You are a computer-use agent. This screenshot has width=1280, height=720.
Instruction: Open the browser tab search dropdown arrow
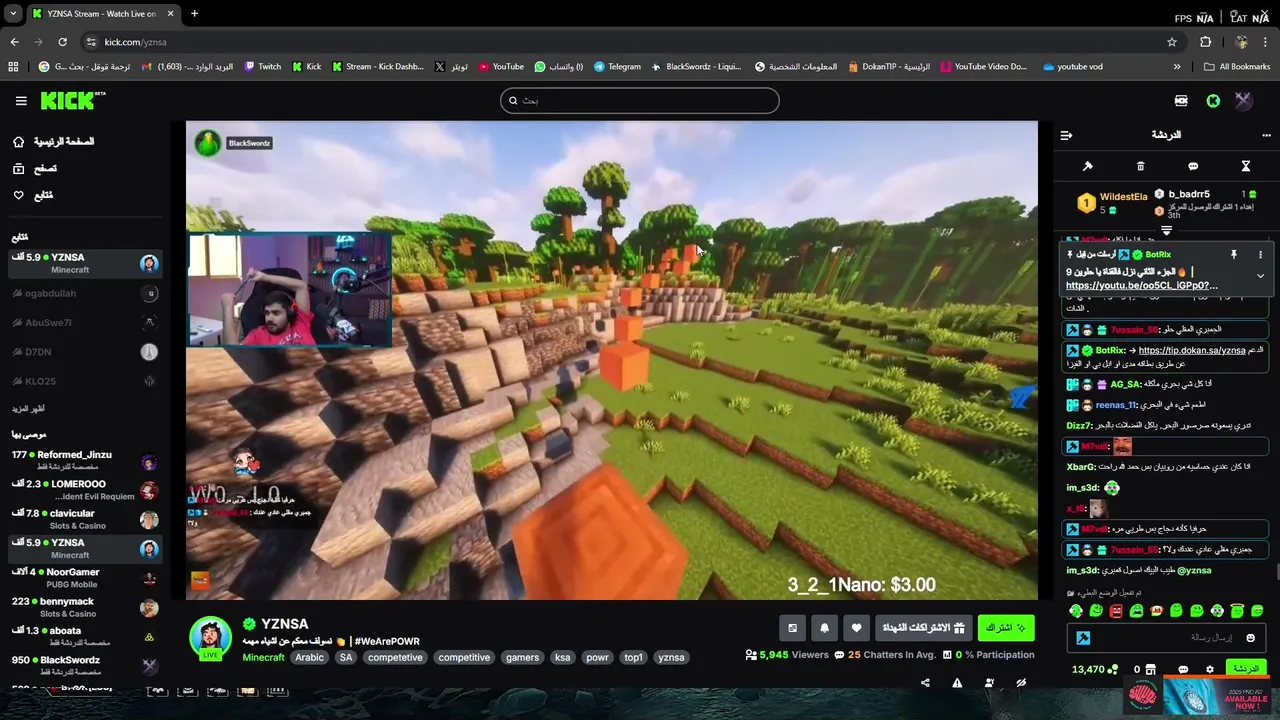click(x=13, y=14)
